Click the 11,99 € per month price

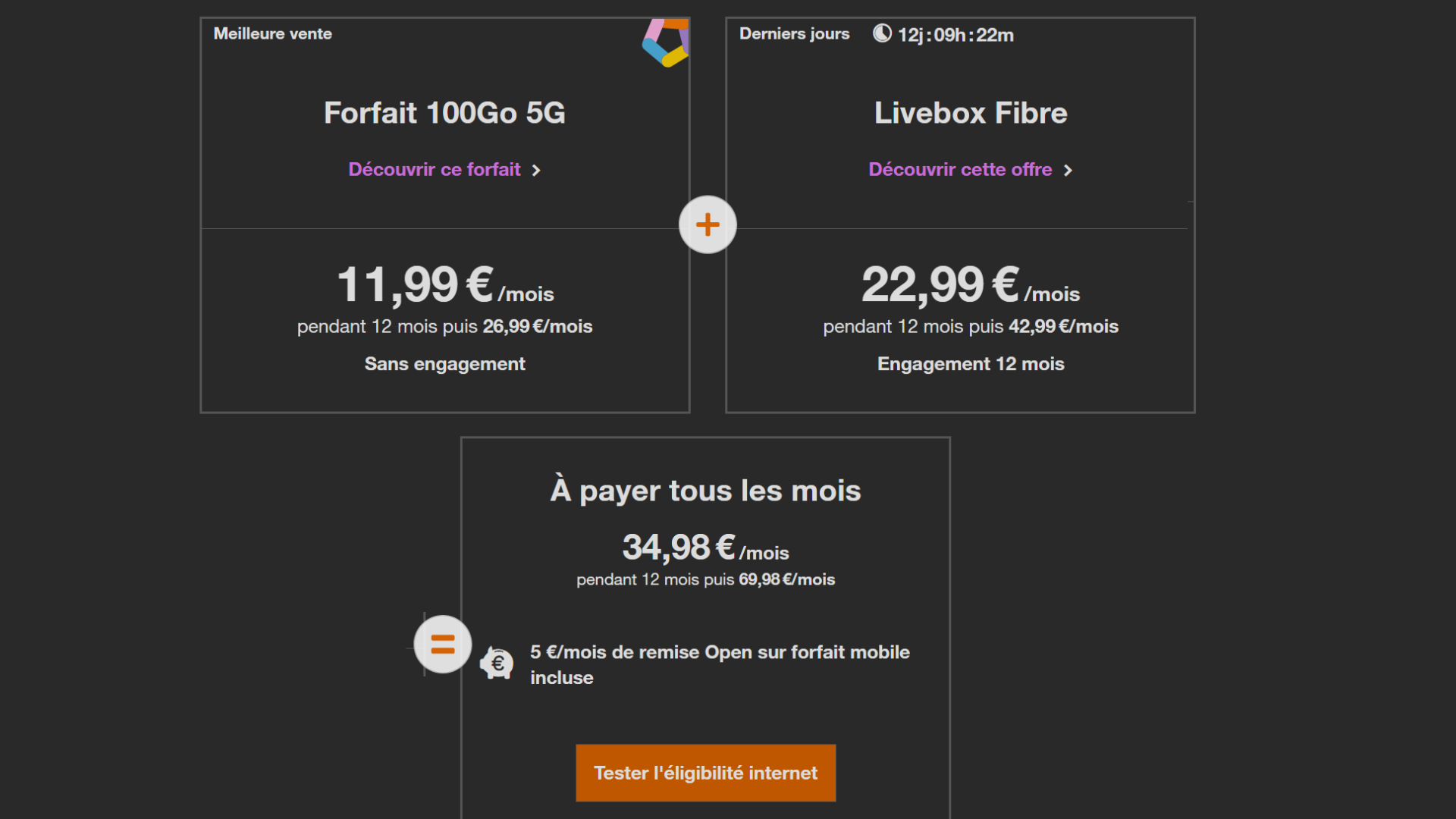pyautogui.click(x=445, y=285)
